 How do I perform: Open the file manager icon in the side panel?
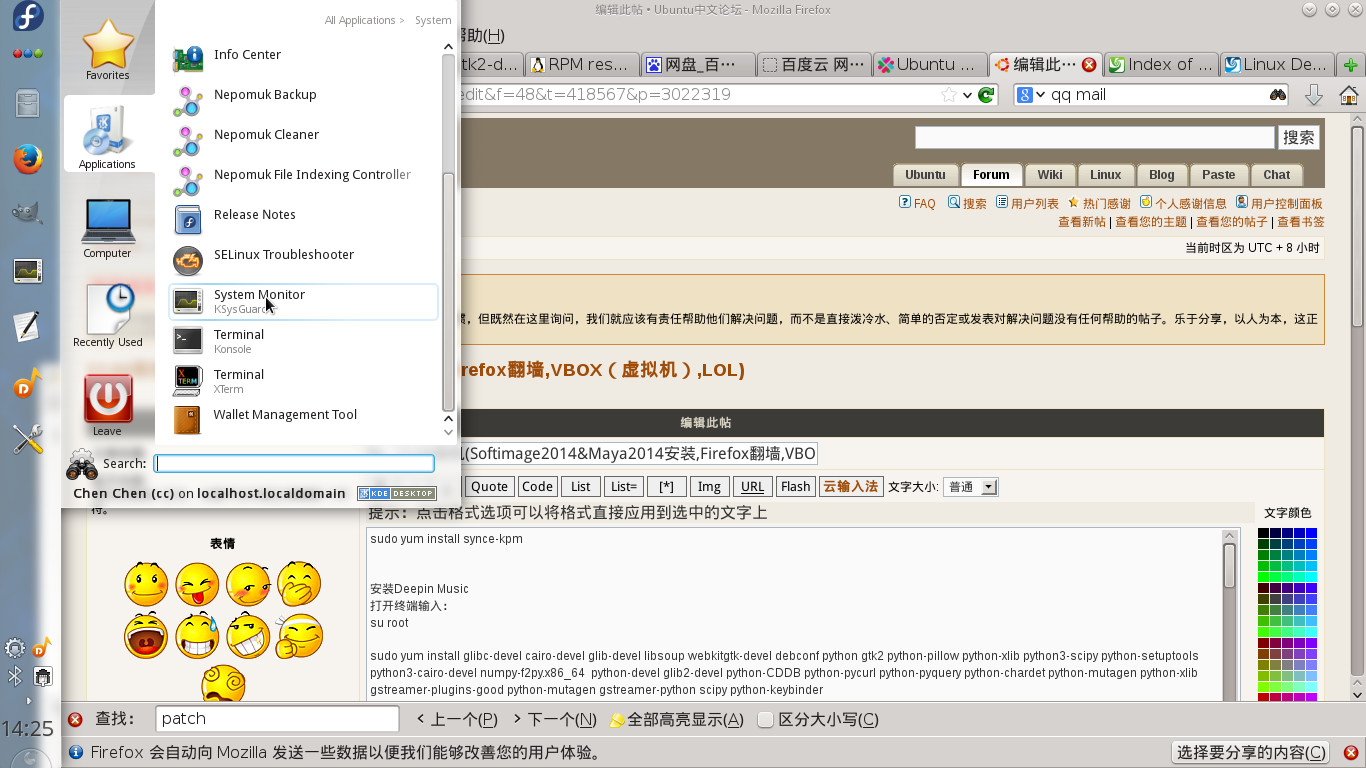tap(27, 103)
